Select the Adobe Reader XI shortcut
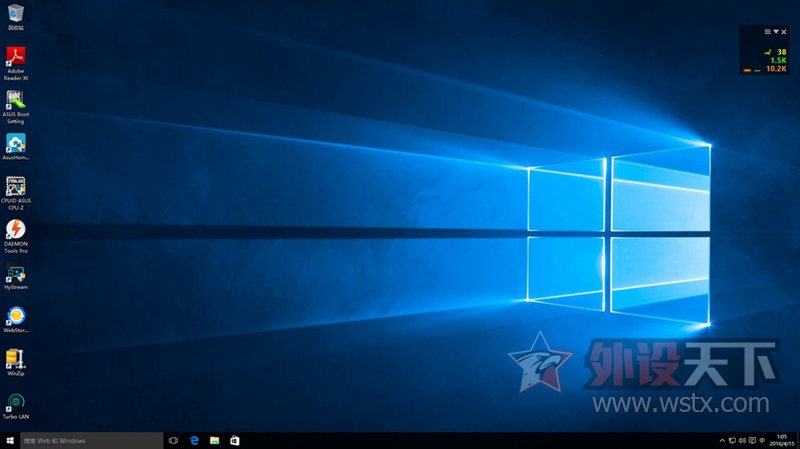Viewport: 800px width, 449px height. 16,63
